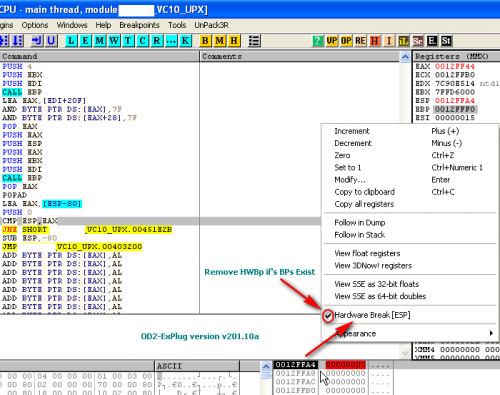Open Executable modules with E icon
500x395 pixels.
[85, 41]
